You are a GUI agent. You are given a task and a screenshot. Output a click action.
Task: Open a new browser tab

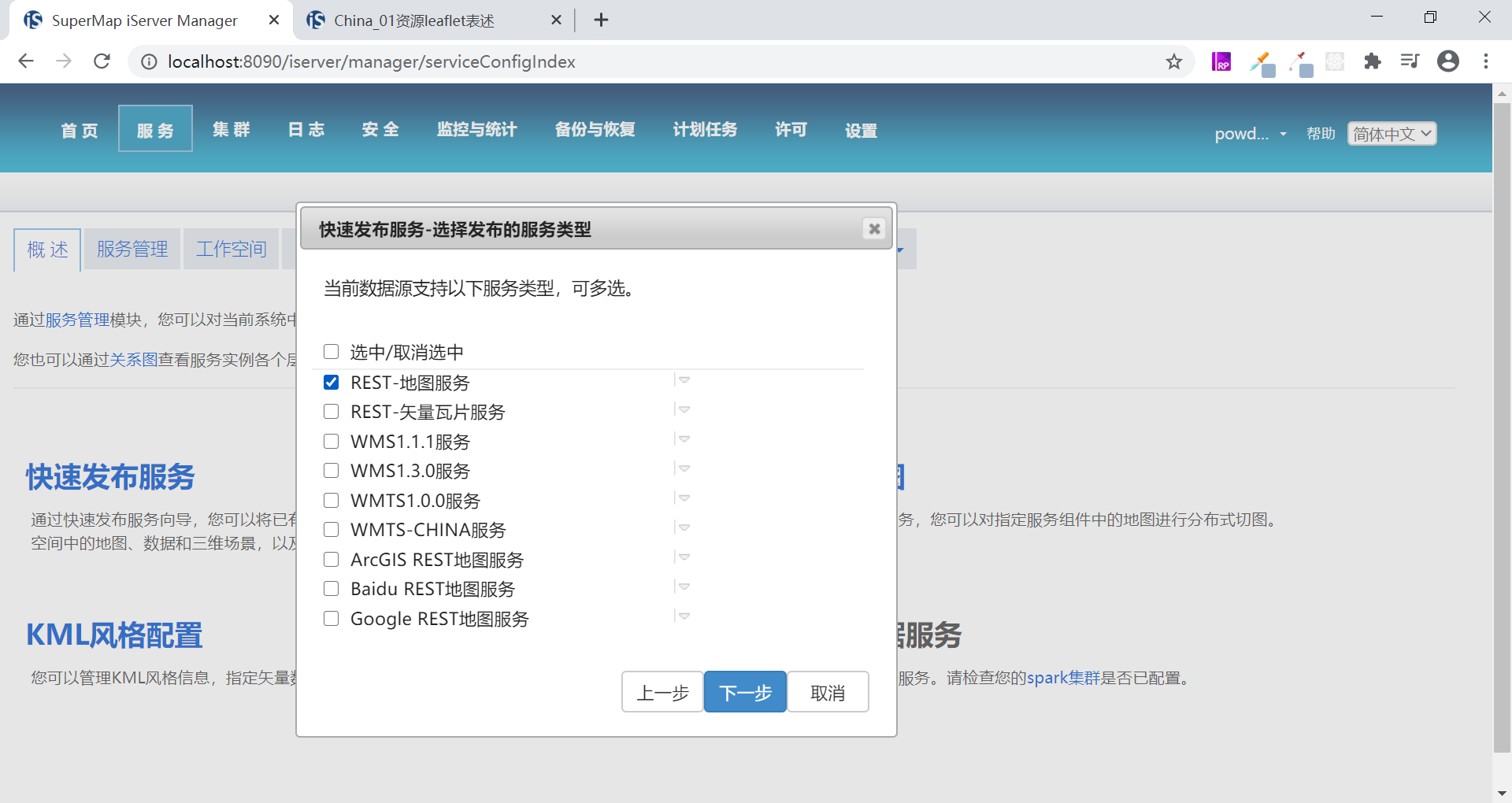(602, 20)
